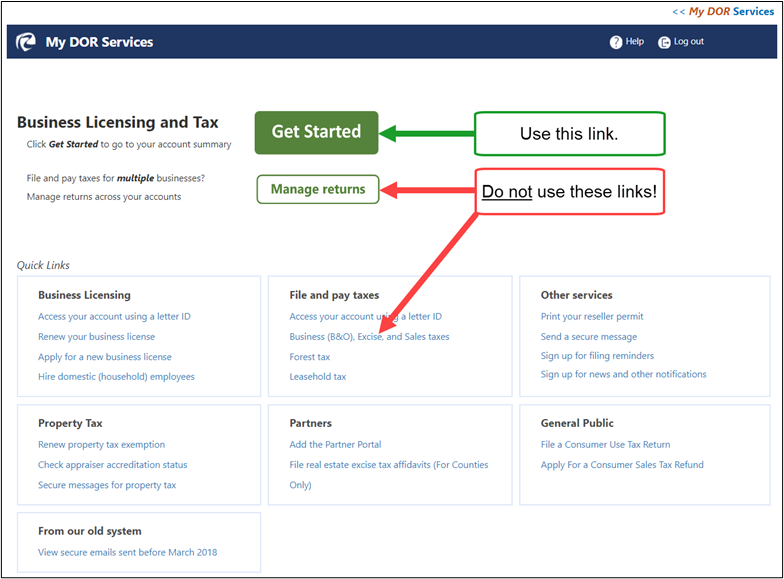784x579 pixels.
Task: Click the Partners card heading
Action: click(x=310, y=423)
